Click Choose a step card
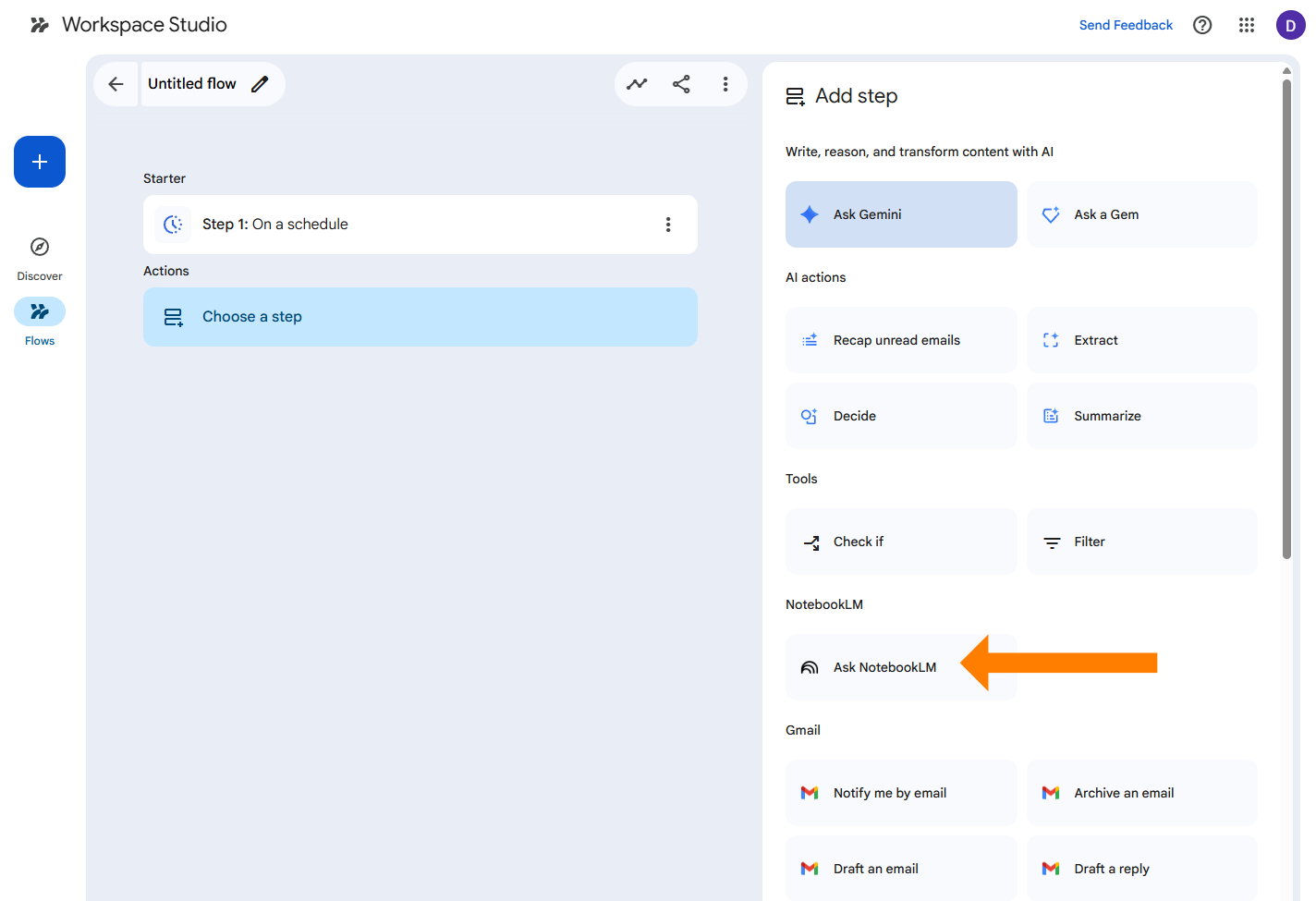The image size is (1316, 901). click(x=420, y=317)
